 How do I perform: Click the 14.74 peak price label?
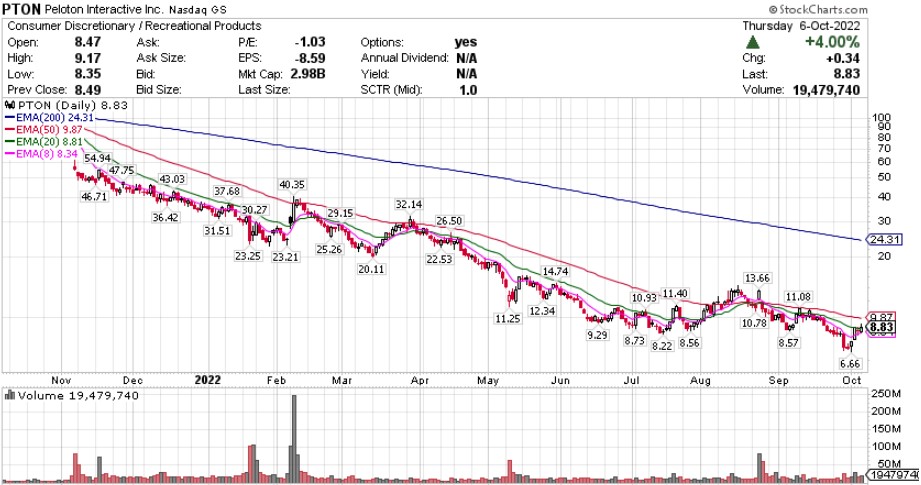coord(555,271)
